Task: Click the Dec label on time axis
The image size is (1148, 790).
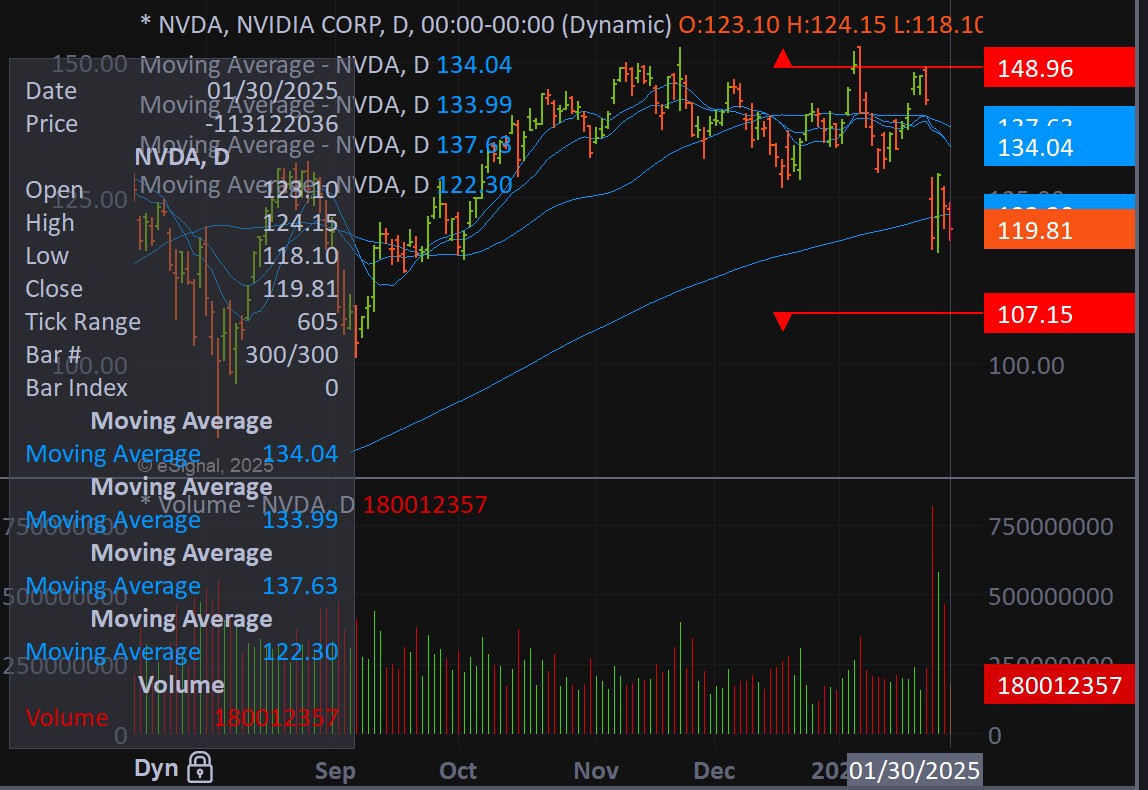Action: click(714, 771)
